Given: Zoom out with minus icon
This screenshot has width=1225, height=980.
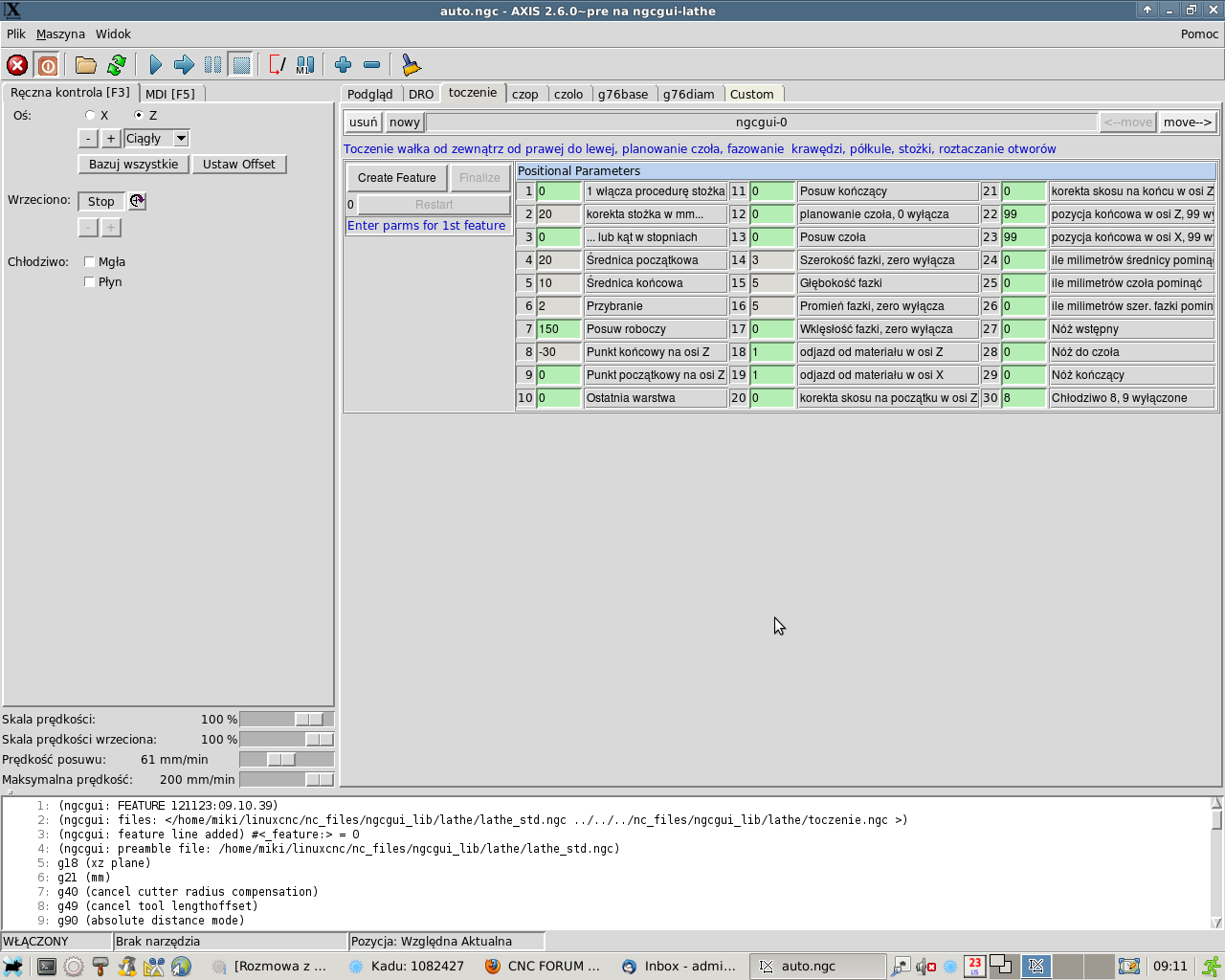Looking at the screenshot, I should (372, 65).
